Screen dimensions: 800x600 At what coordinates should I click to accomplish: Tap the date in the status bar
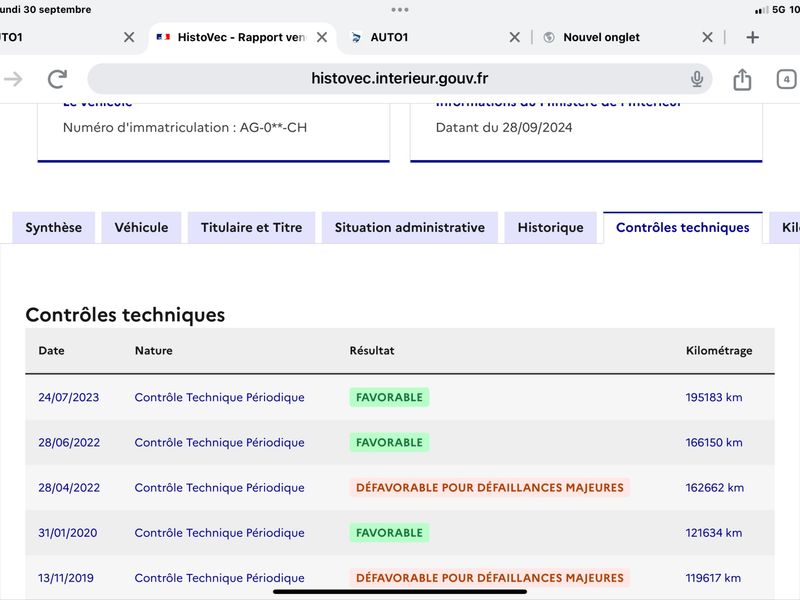pos(45,9)
